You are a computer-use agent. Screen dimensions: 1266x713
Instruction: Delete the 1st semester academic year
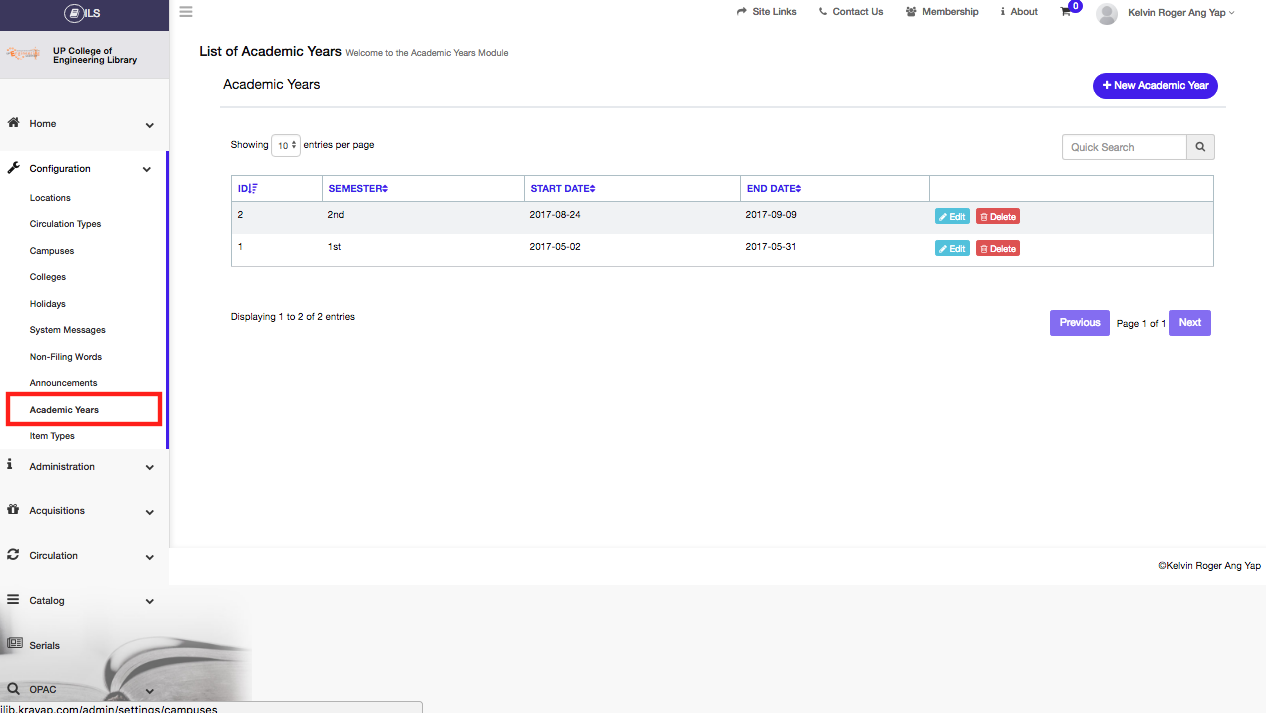pyautogui.click(x=997, y=249)
